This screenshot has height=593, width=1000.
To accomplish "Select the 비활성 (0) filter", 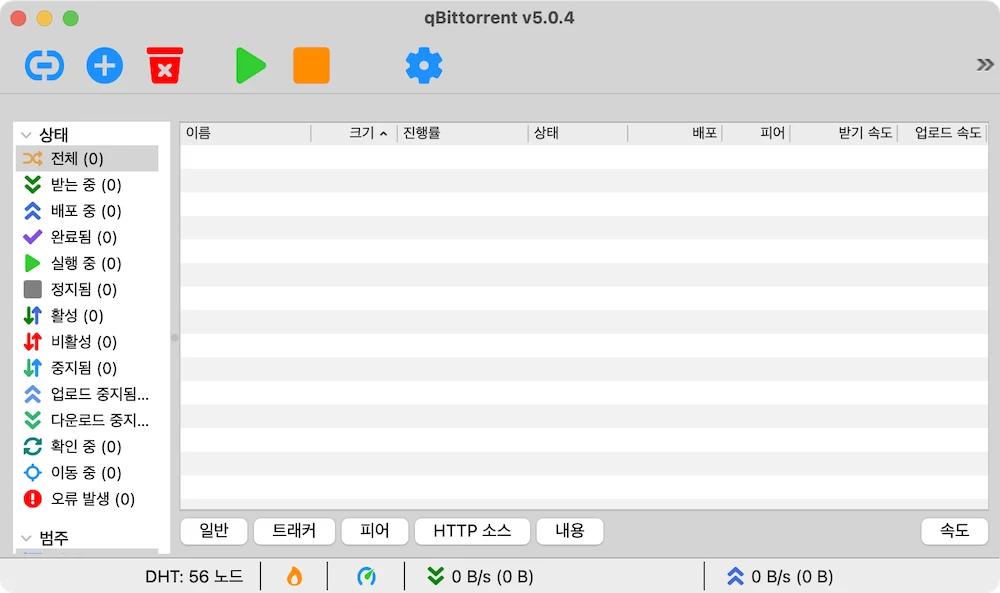I will 87,341.
